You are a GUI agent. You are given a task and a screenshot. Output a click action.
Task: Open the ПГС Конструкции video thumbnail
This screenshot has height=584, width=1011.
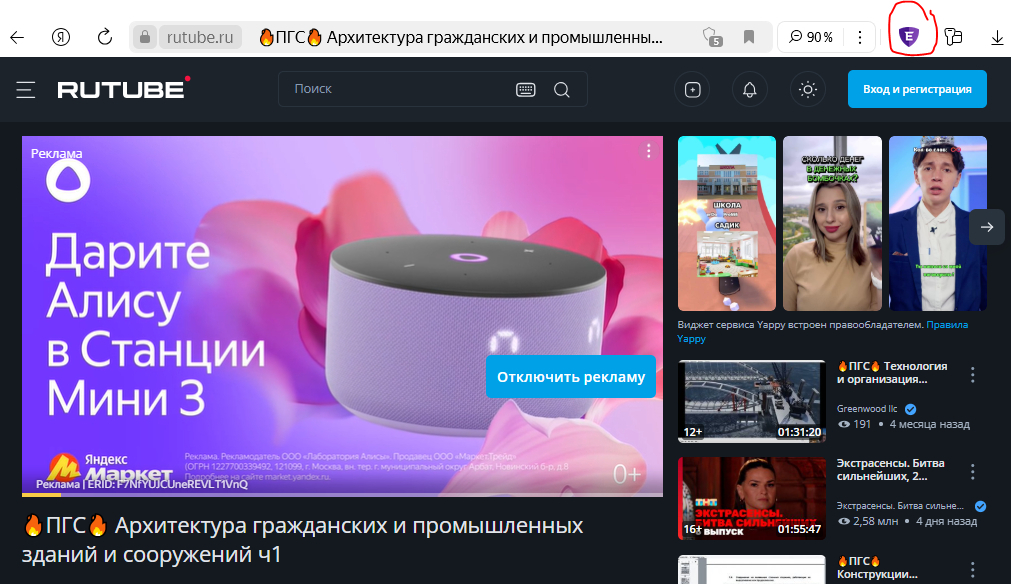(x=752, y=570)
